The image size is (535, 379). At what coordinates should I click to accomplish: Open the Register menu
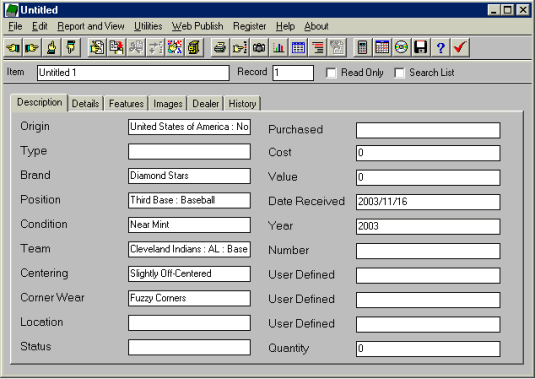point(249,26)
